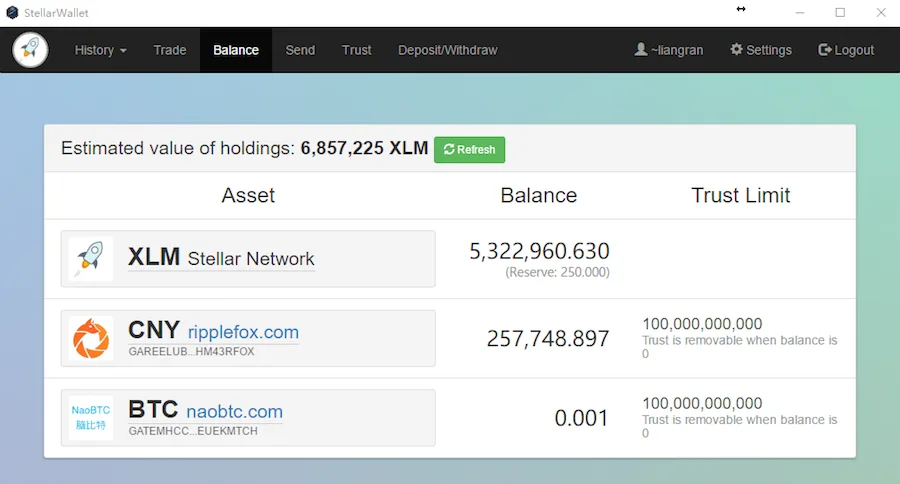Image resolution: width=900 pixels, height=484 pixels.
Task: Switch to the Send tab
Action: coord(300,50)
